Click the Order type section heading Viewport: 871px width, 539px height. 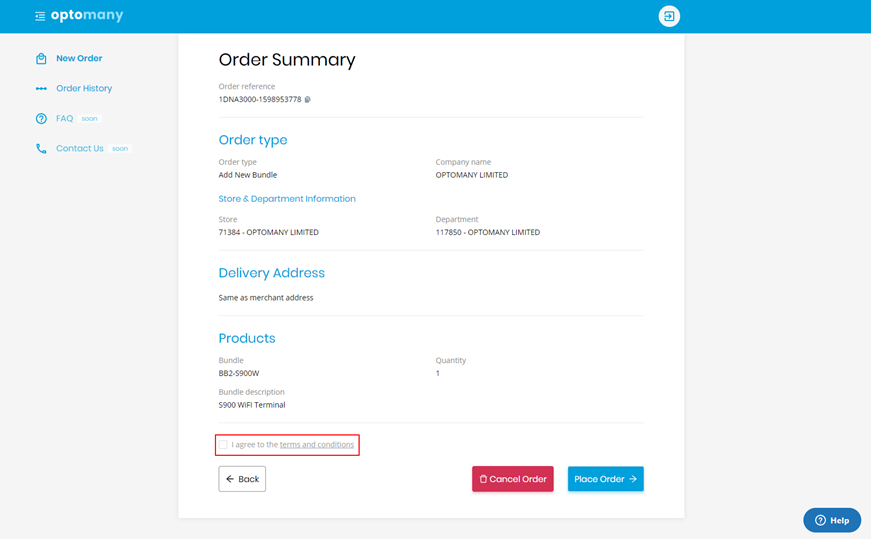pyautogui.click(x=253, y=140)
